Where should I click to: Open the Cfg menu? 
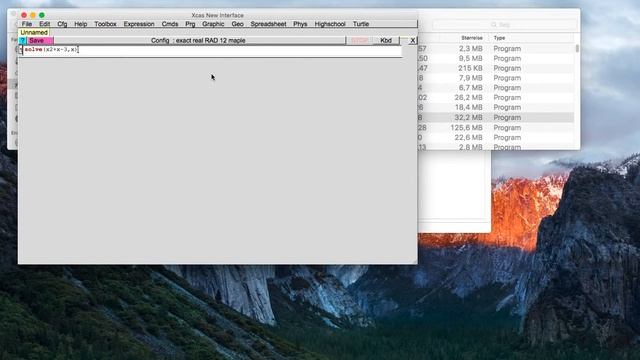[x=62, y=24]
